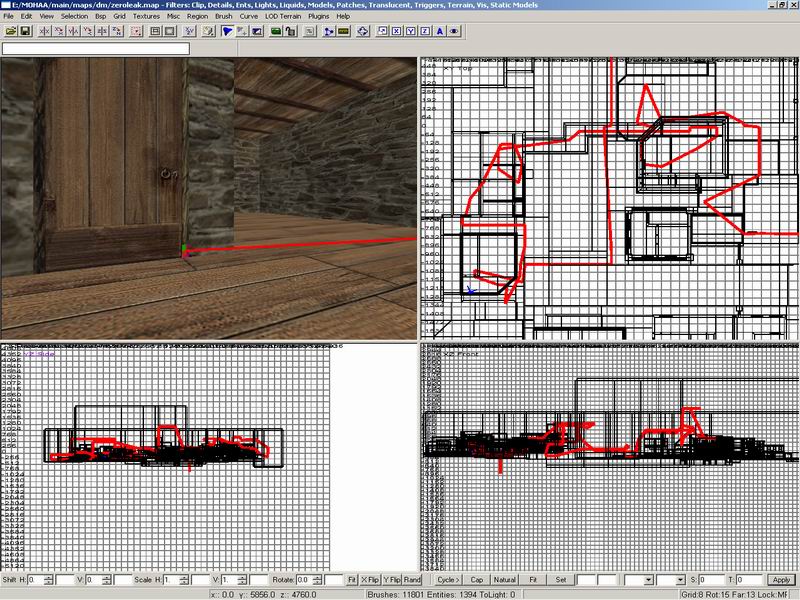800x600 pixels.
Task: Click the CSG subtract nested-squares icon
Action: coord(156,32)
